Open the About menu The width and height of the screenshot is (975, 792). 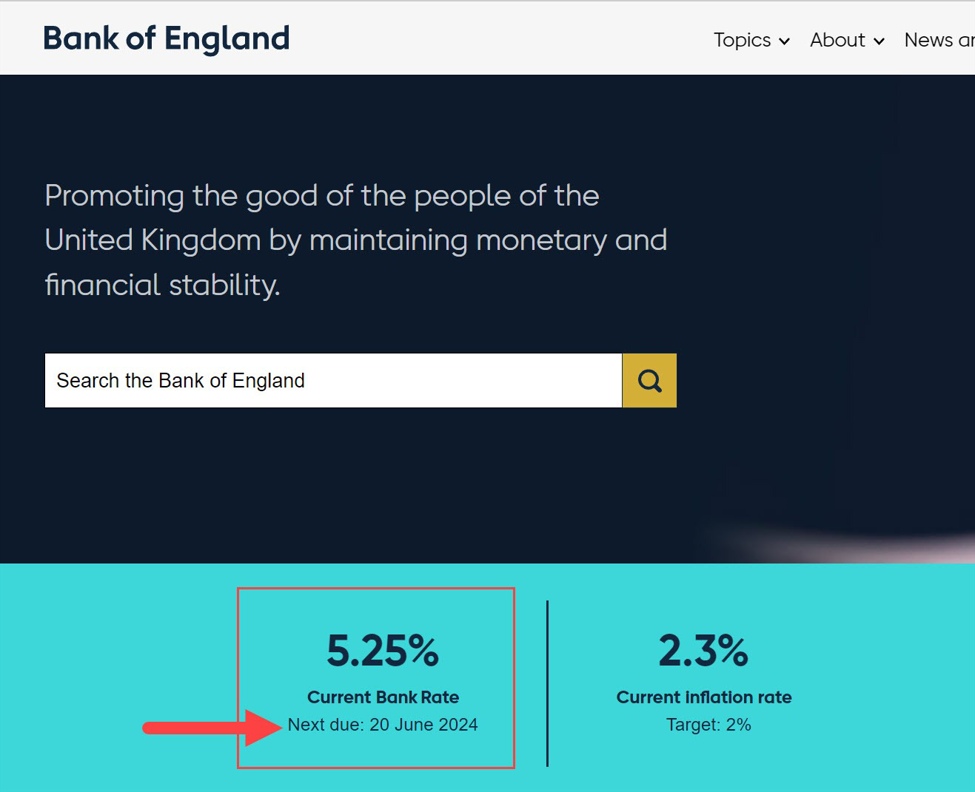tap(838, 40)
